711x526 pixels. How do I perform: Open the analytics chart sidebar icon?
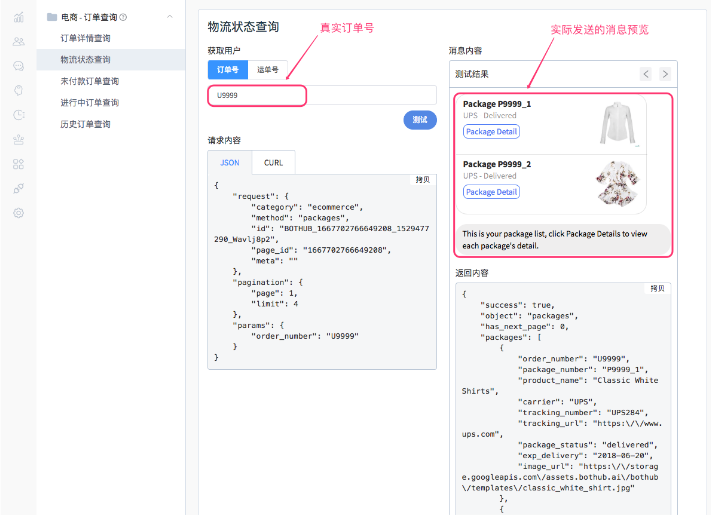click(18, 17)
